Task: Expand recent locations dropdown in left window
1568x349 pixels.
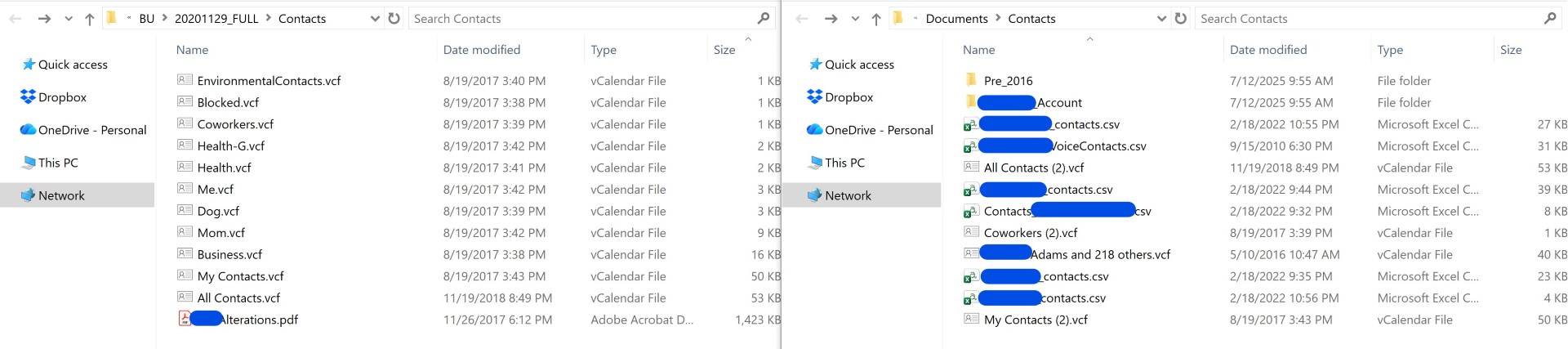Action: point(69,19)
